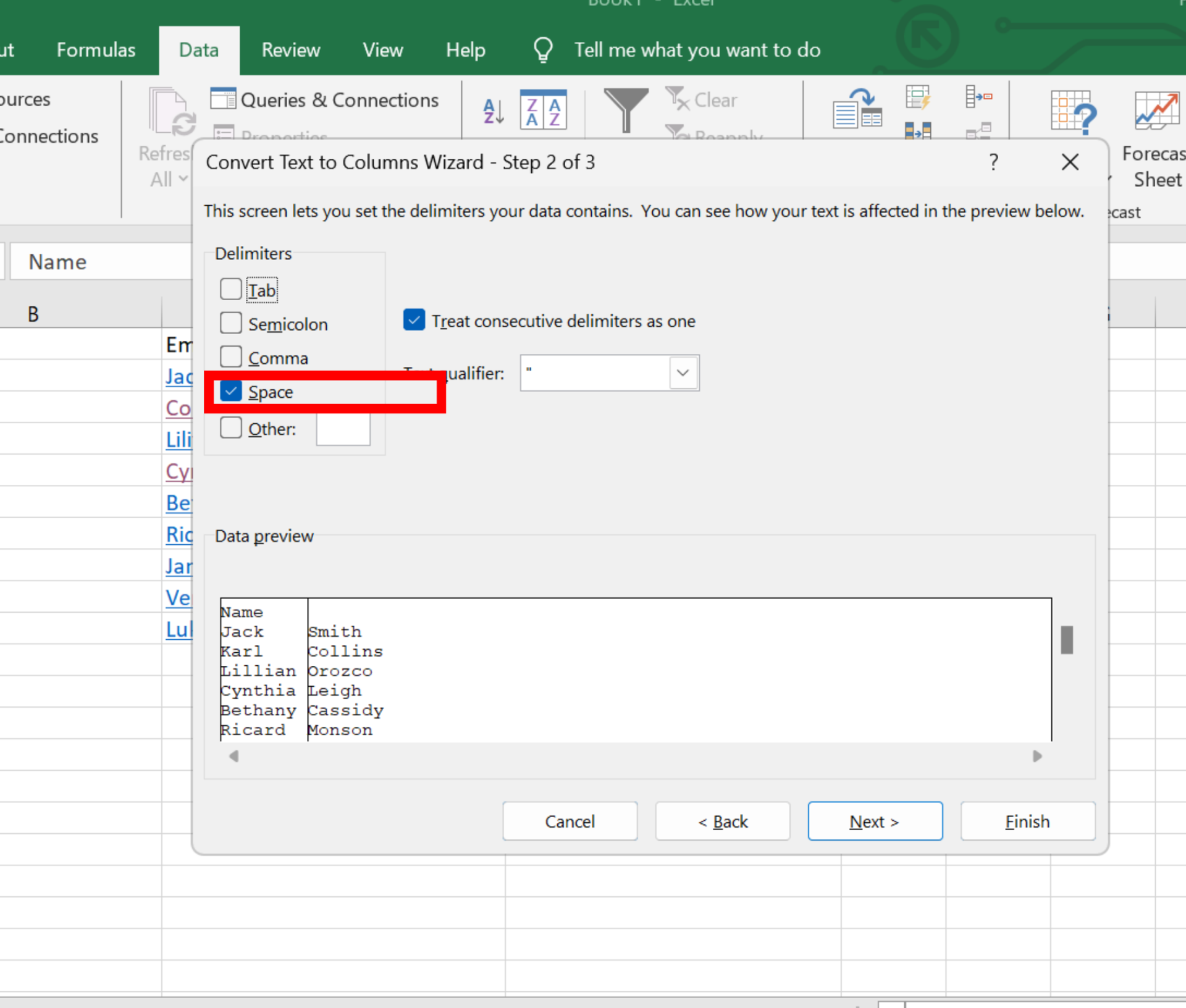Check the Tab delimiter checkbox
Screen dimensions: 1186x1008
(231, 289)
